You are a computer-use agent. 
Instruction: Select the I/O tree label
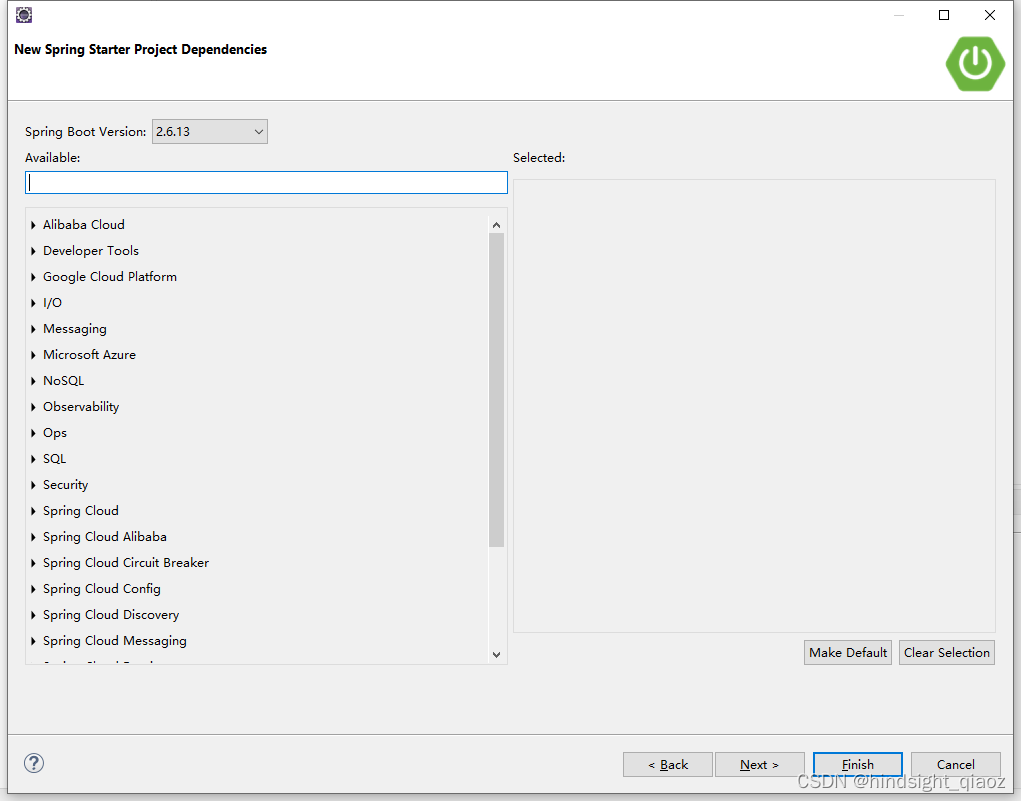(x=52, y=303)
